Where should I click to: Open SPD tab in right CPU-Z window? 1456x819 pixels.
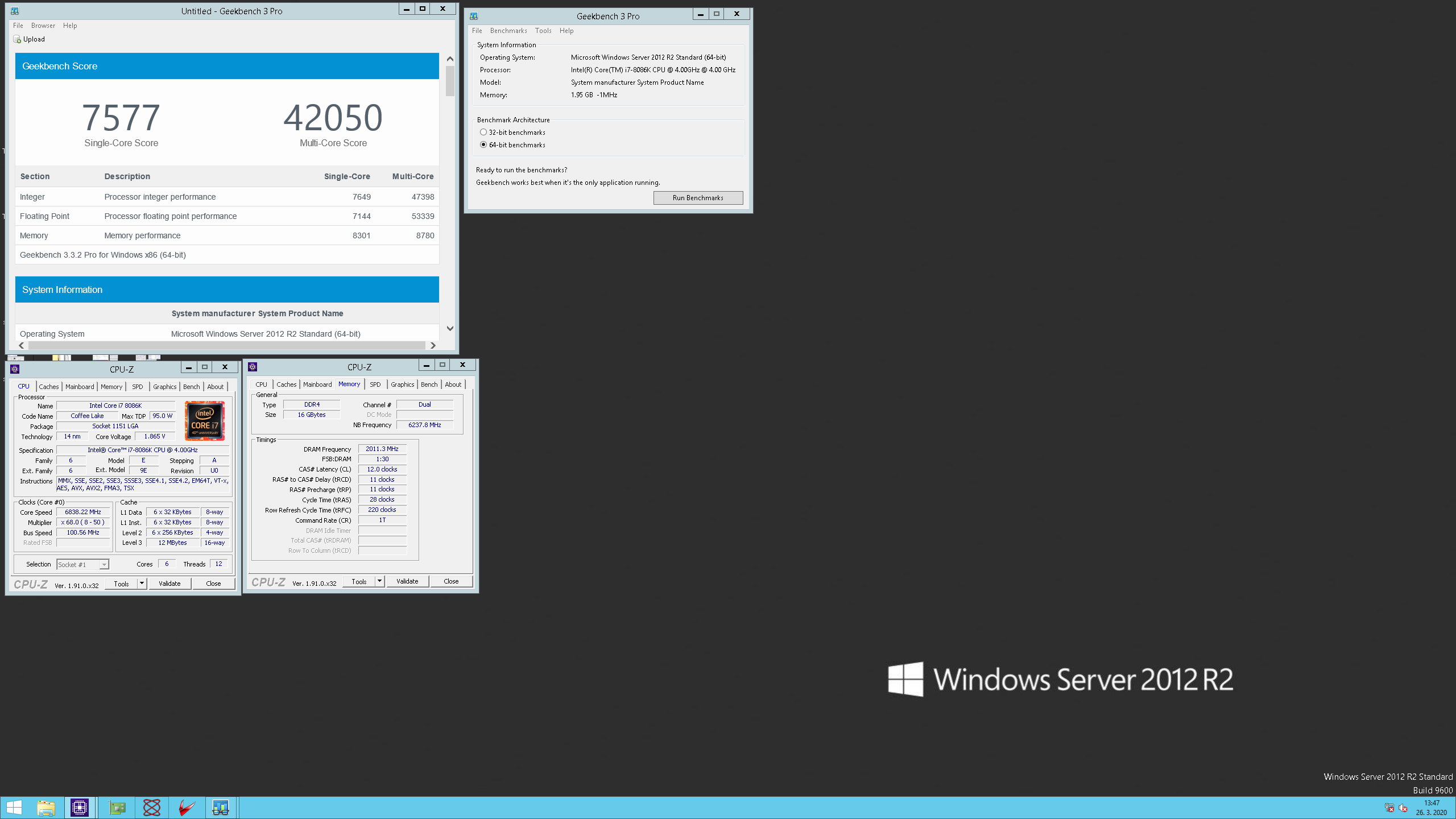click(x=375, y=384)
